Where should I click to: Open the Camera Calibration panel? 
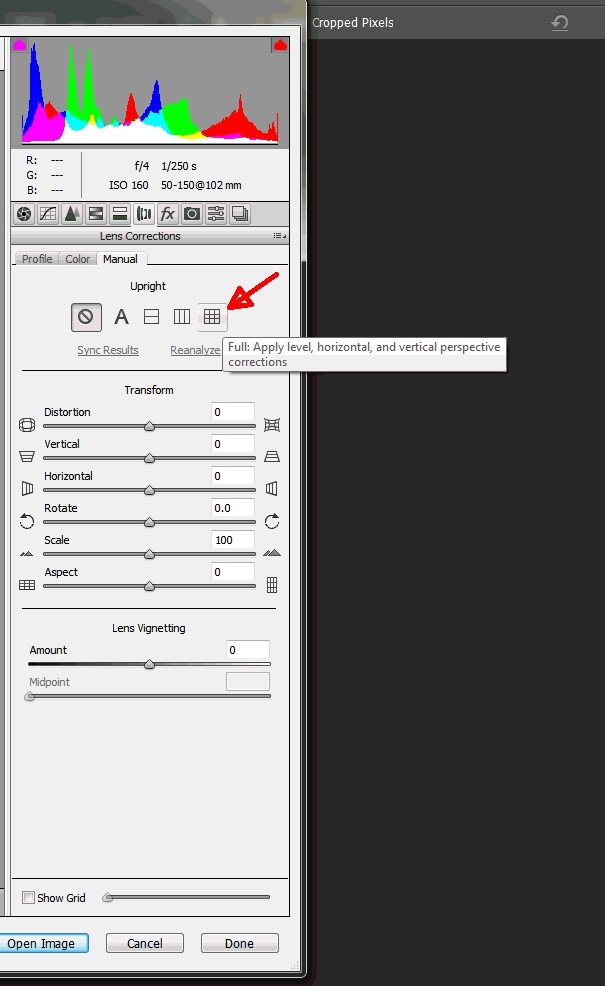[191, 214]
